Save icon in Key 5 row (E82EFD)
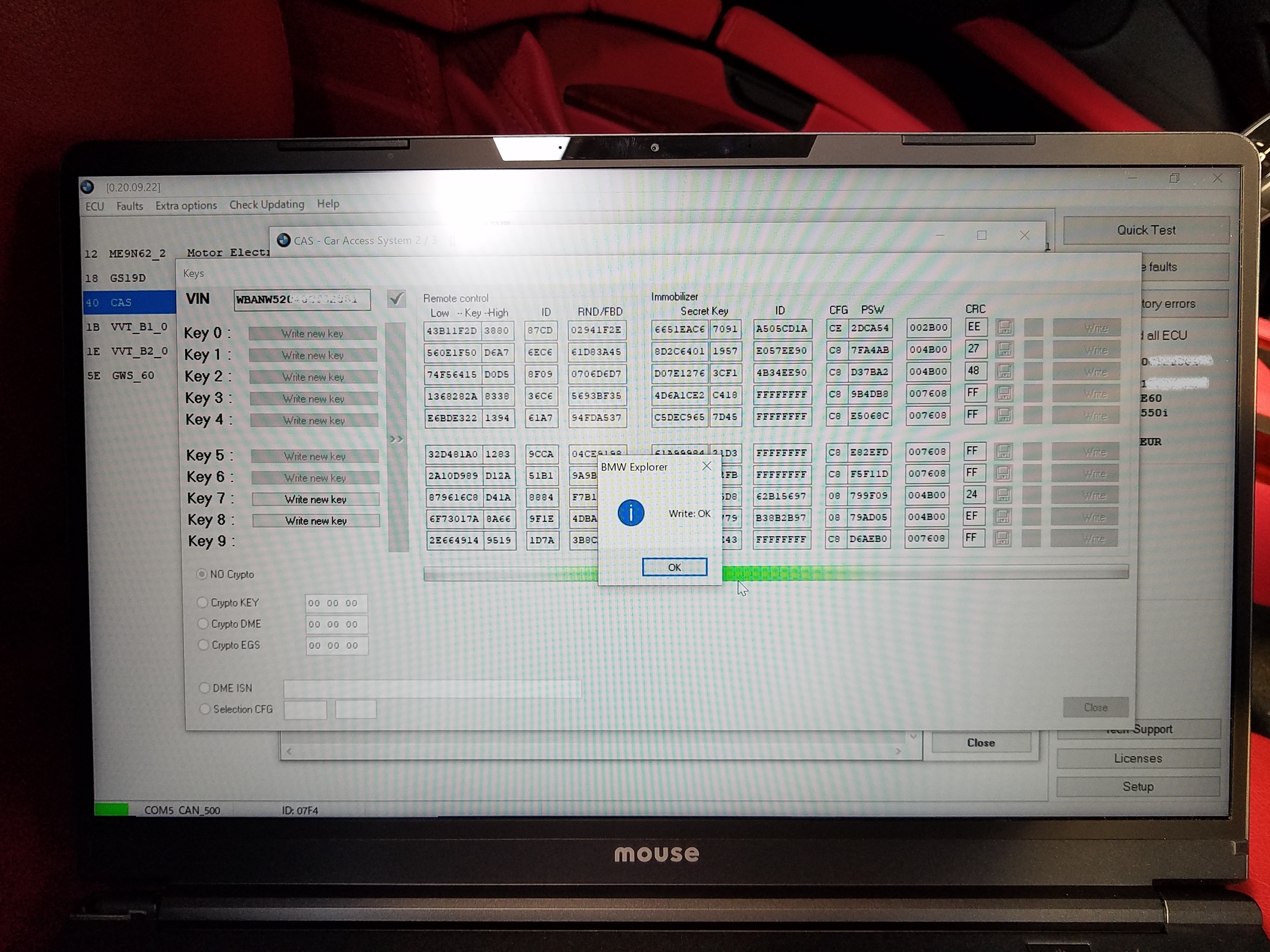This screenshot has height=952, width=1270. [x=1004, y=452]
